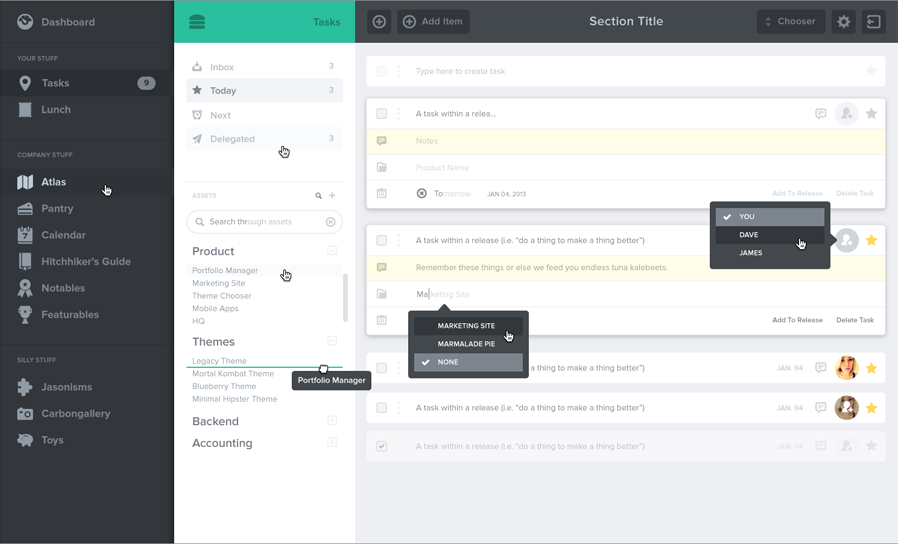Open the Chooser dropdown
Viewport: 898px width, 544px height.
coord(791,22)
